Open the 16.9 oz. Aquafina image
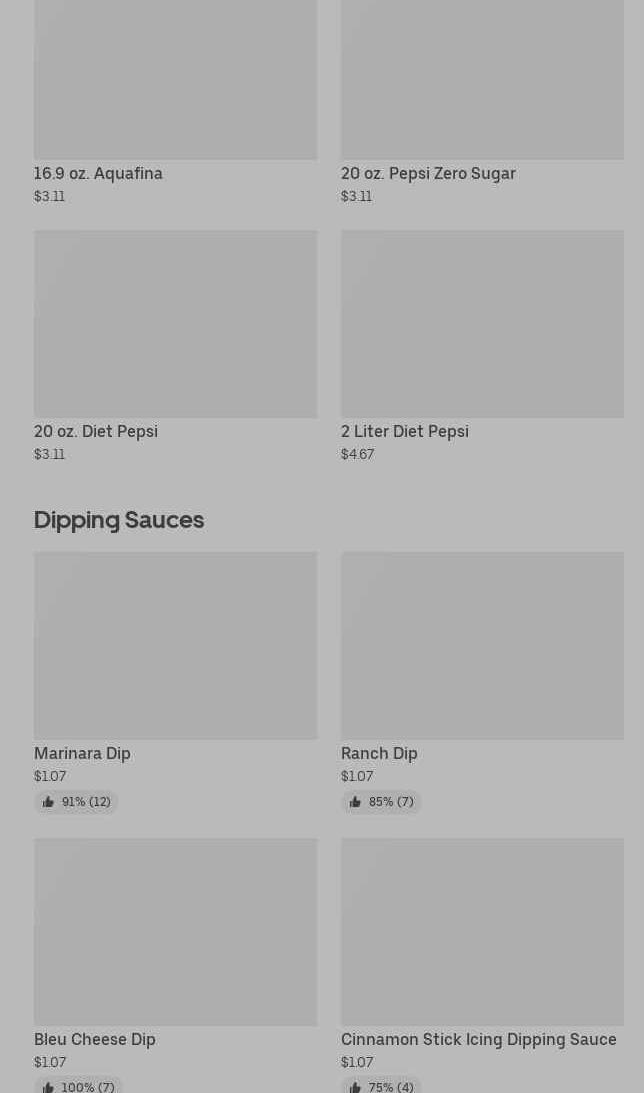Viewport: 644px width, 1093px height. (x=175, y=80)
